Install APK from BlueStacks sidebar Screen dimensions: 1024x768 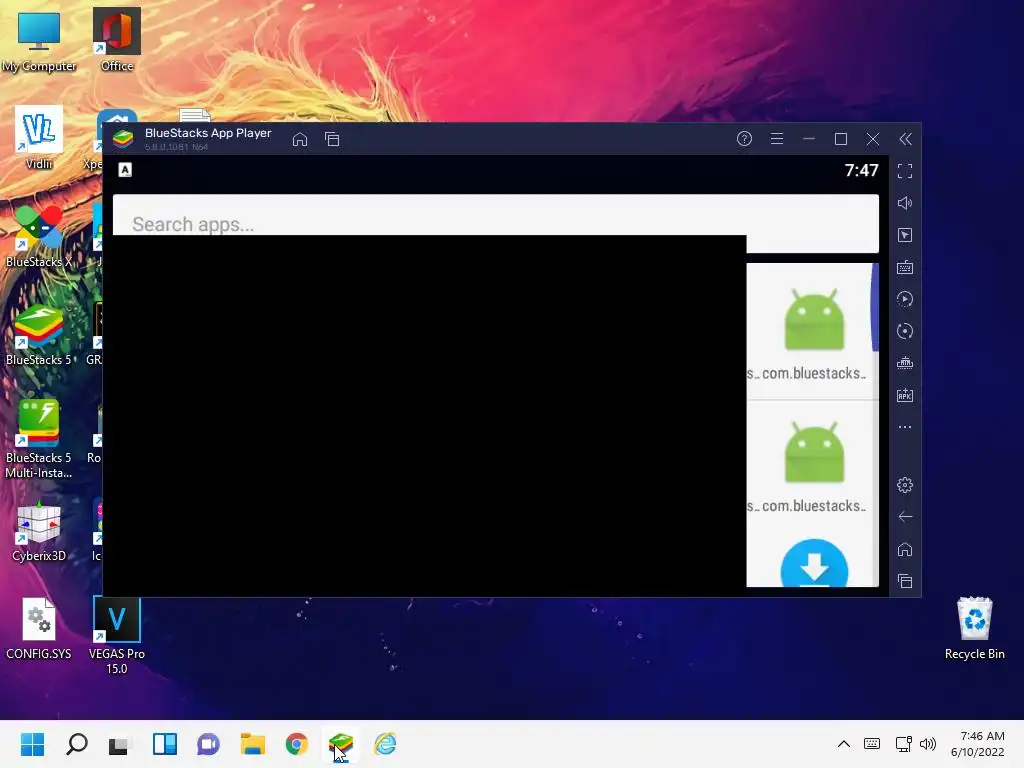pos(905,395)
